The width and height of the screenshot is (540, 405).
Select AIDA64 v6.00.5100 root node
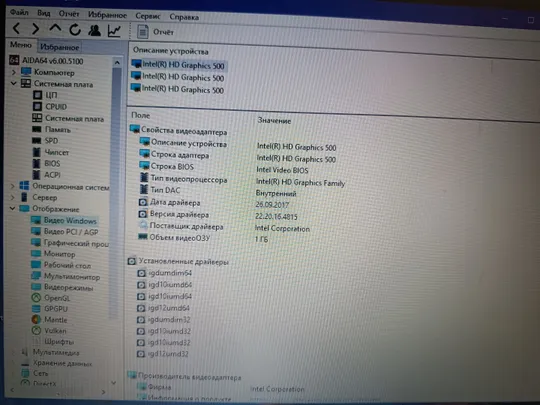[46, 61]
